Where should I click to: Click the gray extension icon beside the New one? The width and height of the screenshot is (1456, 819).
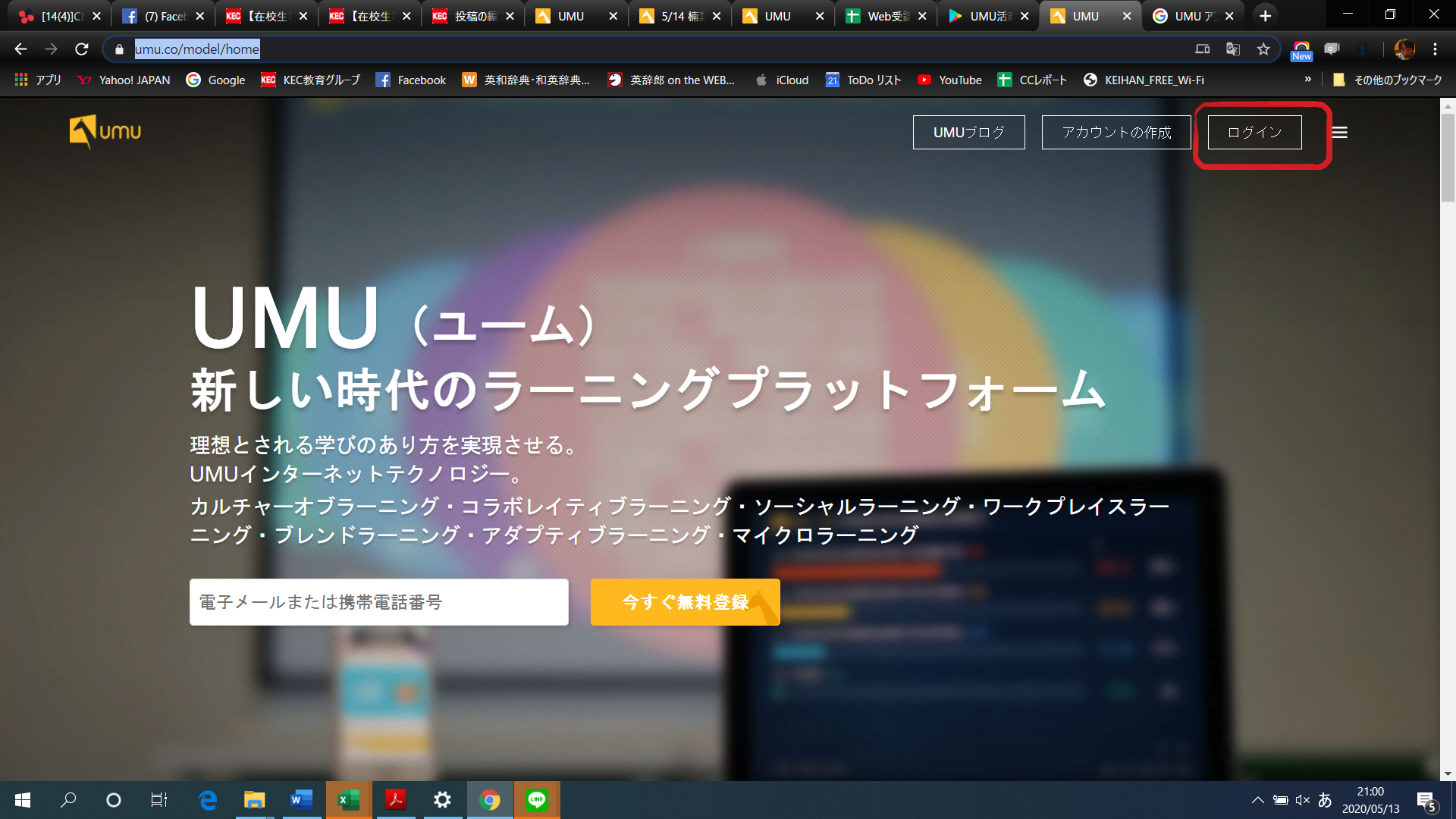1332,49
